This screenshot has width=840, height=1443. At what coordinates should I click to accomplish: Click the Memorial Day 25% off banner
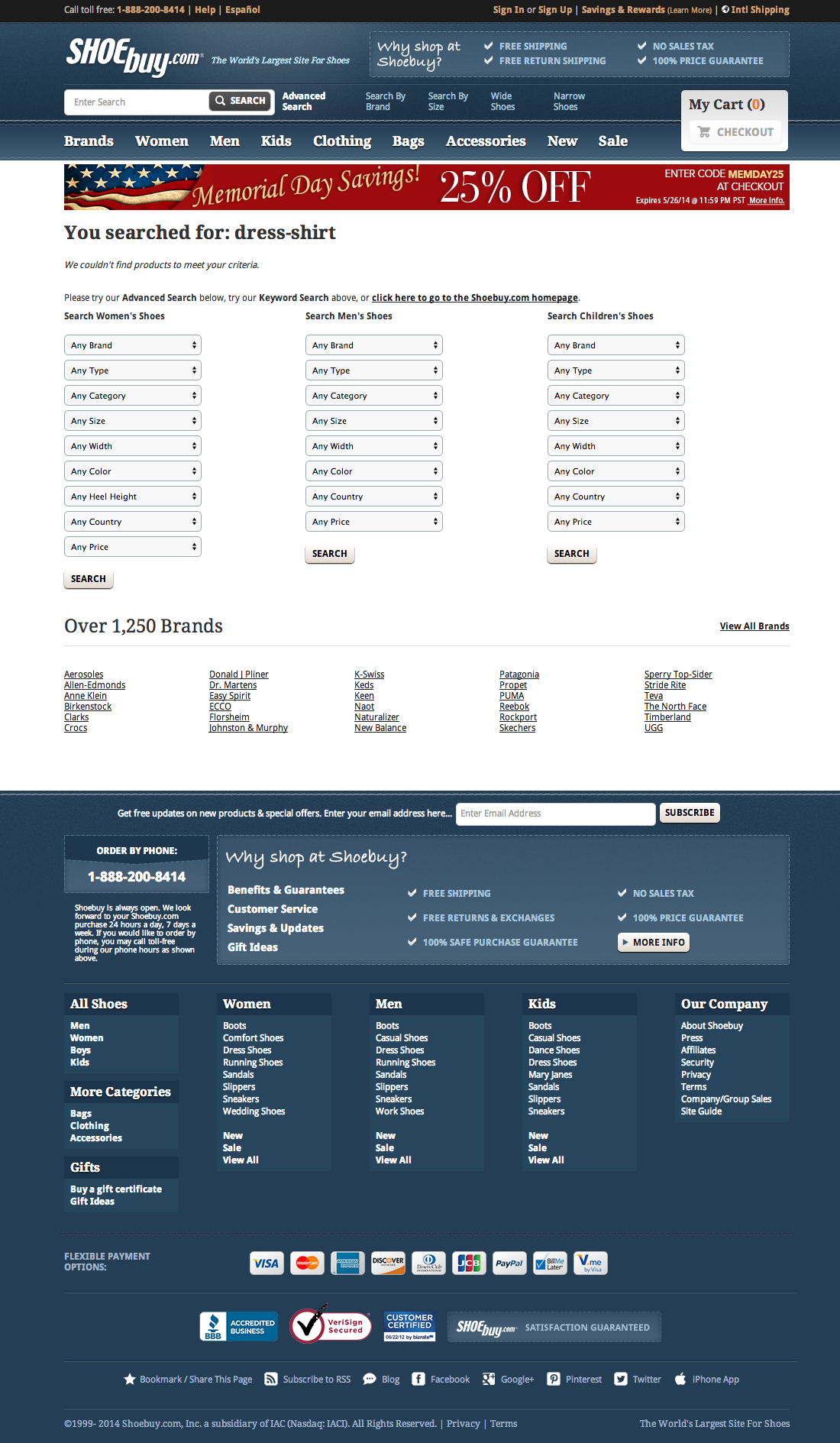[x=427, y=187]
